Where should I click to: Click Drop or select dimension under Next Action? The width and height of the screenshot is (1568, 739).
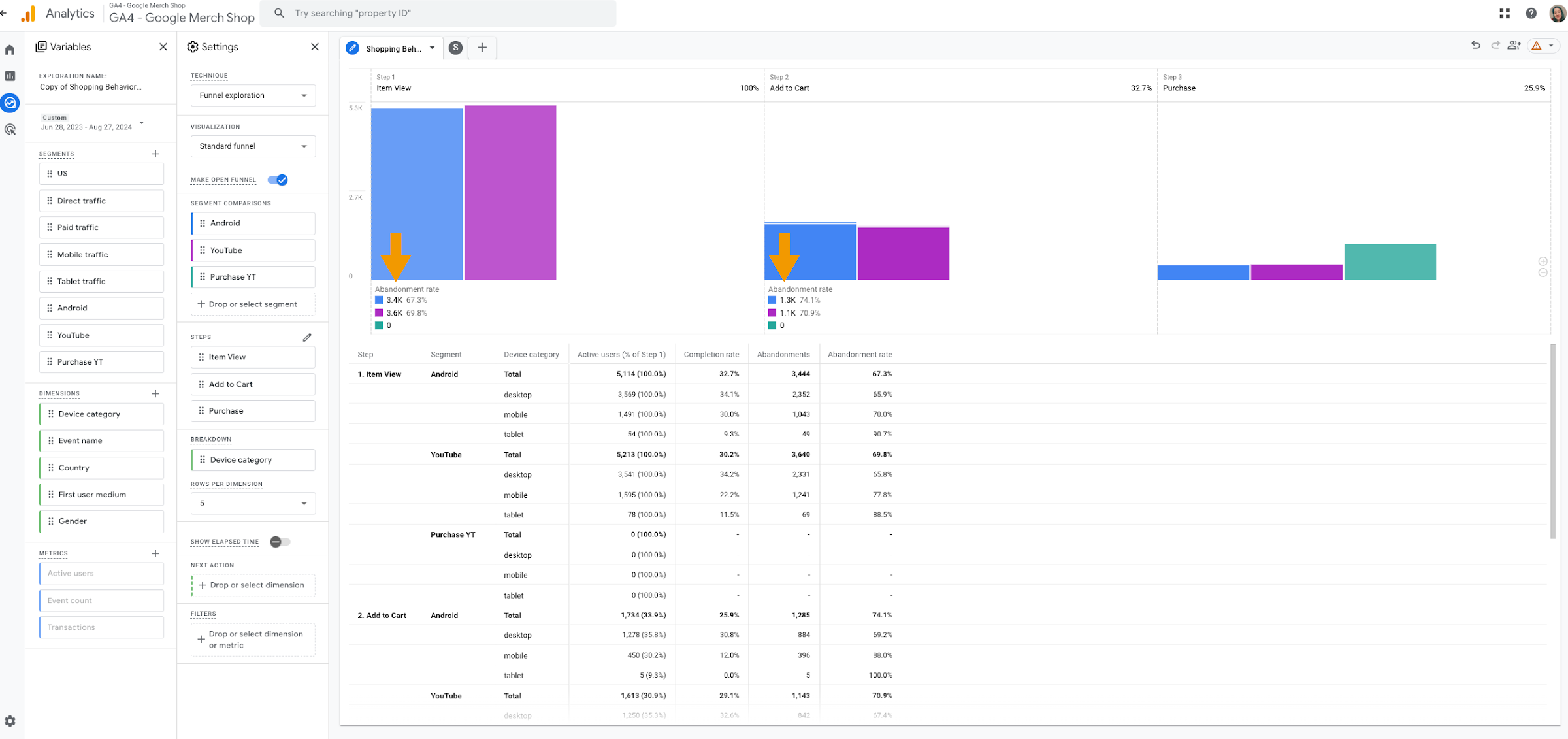click(x=253, y=585)
